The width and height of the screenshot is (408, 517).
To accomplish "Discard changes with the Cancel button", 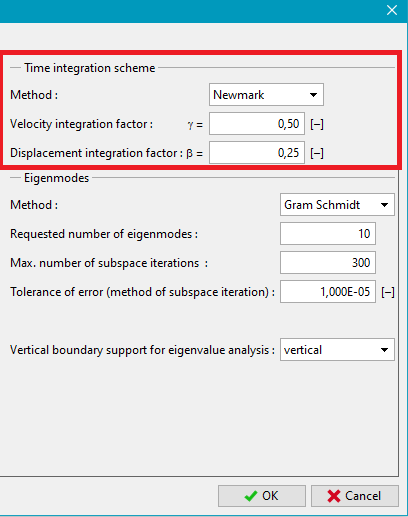I will pyautogui.click(x=355, y=496).
